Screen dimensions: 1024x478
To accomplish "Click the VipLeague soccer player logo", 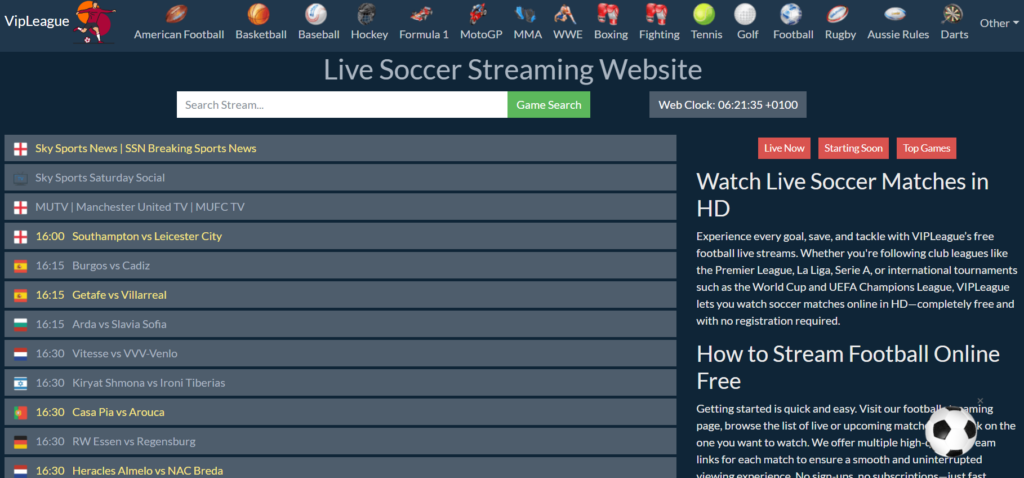I will point(95,23).
